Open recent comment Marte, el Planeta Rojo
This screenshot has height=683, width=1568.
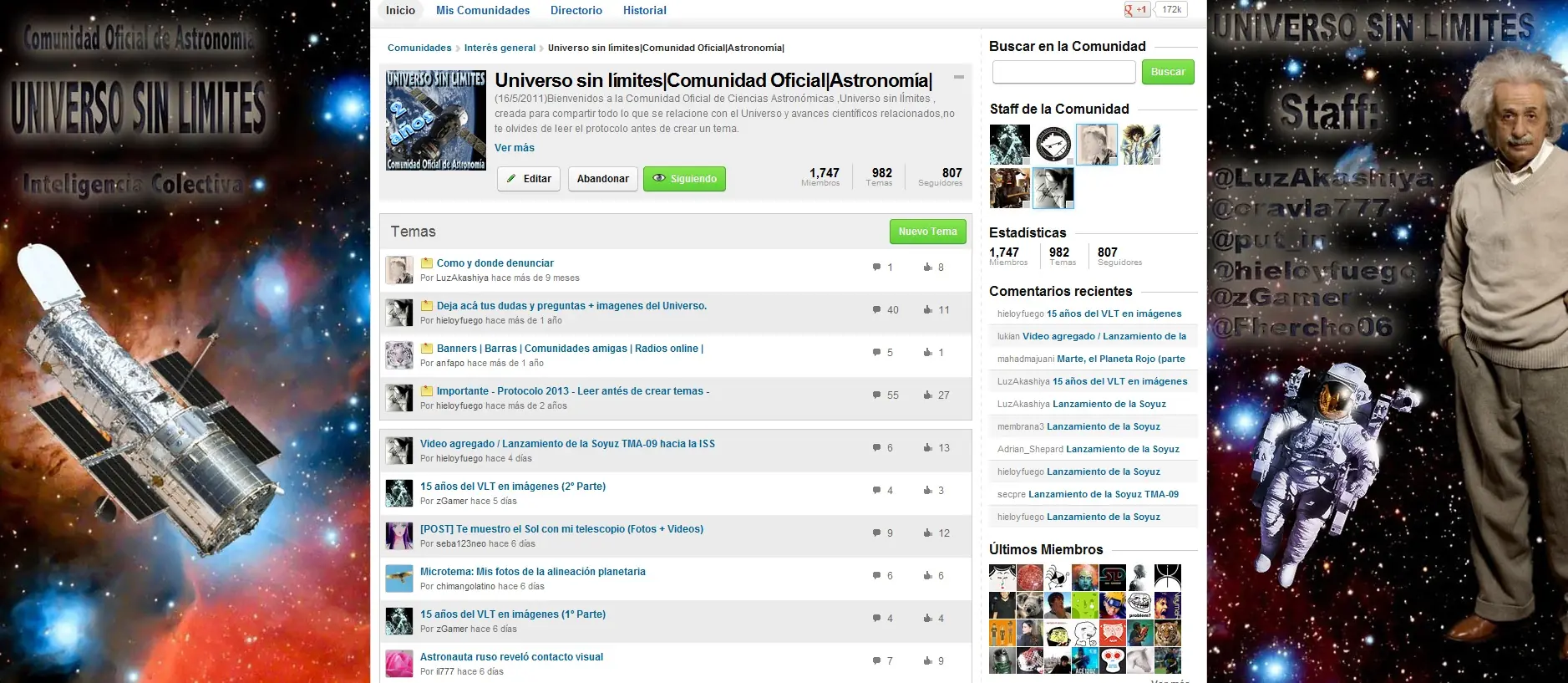(1121, 359)
